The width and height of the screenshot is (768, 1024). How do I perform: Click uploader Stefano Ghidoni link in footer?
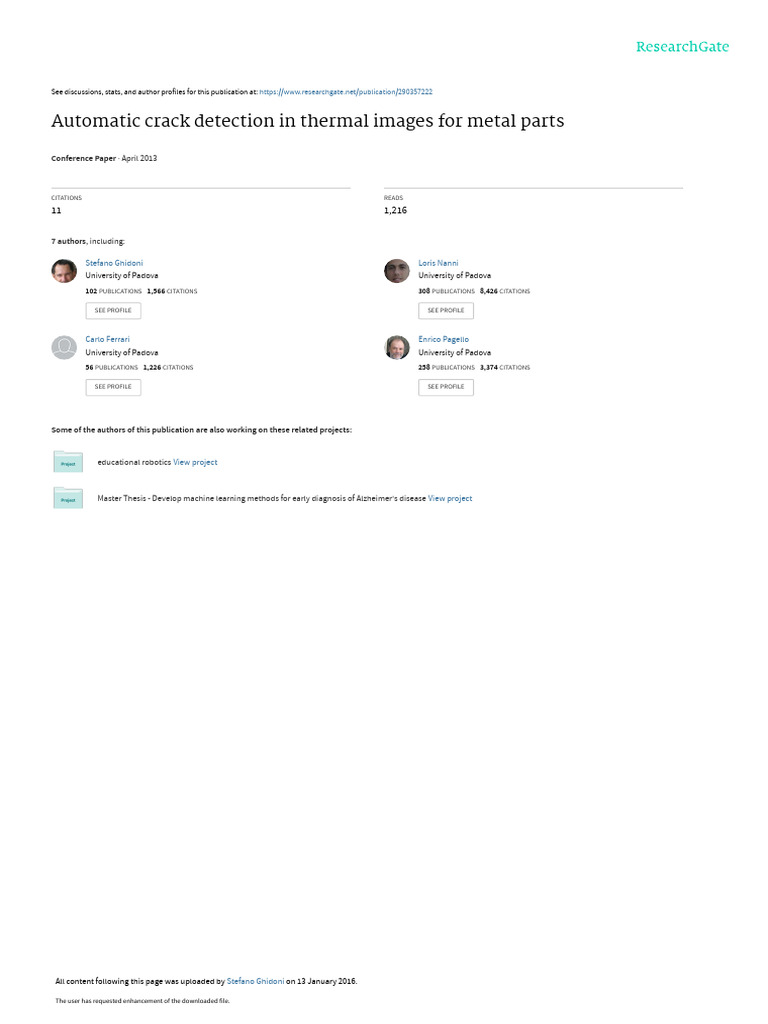pos(255,982)
